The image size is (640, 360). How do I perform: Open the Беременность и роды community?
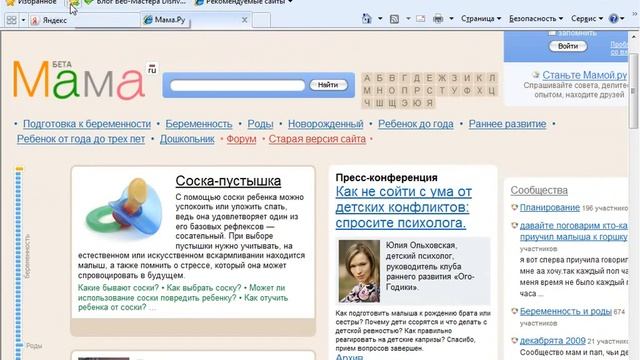566,311
